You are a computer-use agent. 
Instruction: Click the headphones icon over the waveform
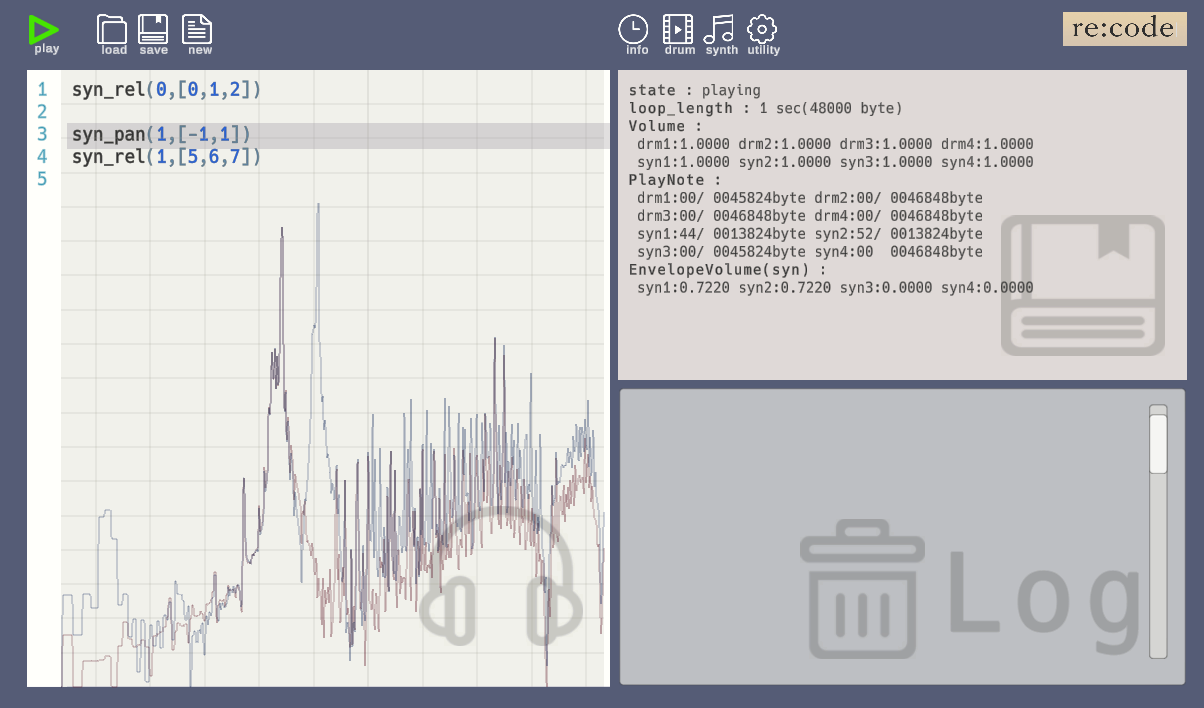pos(500,575)
